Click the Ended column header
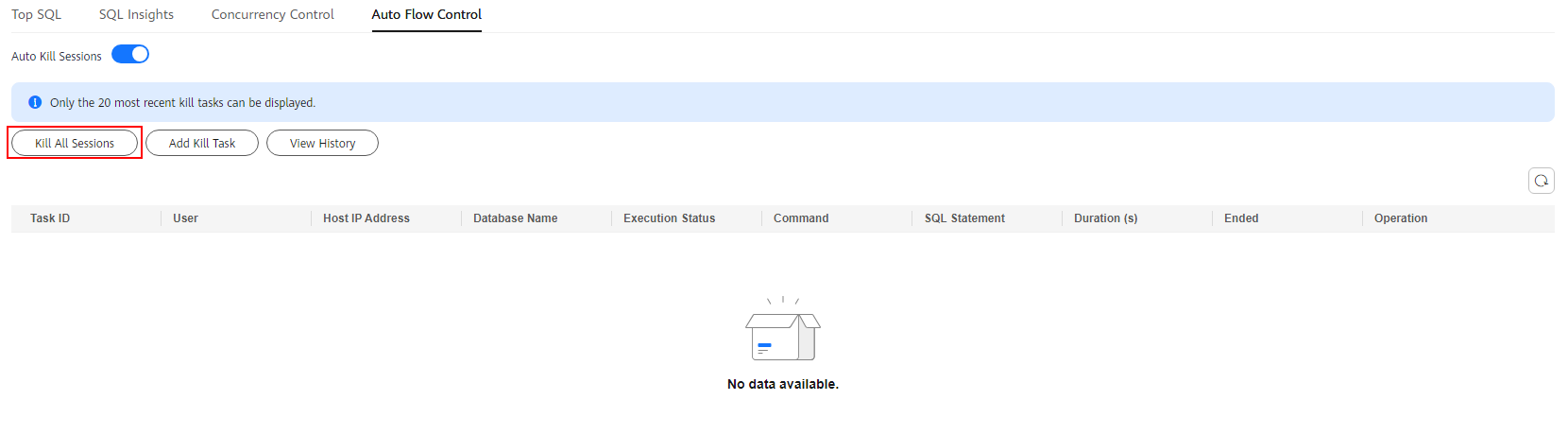 1241,218
